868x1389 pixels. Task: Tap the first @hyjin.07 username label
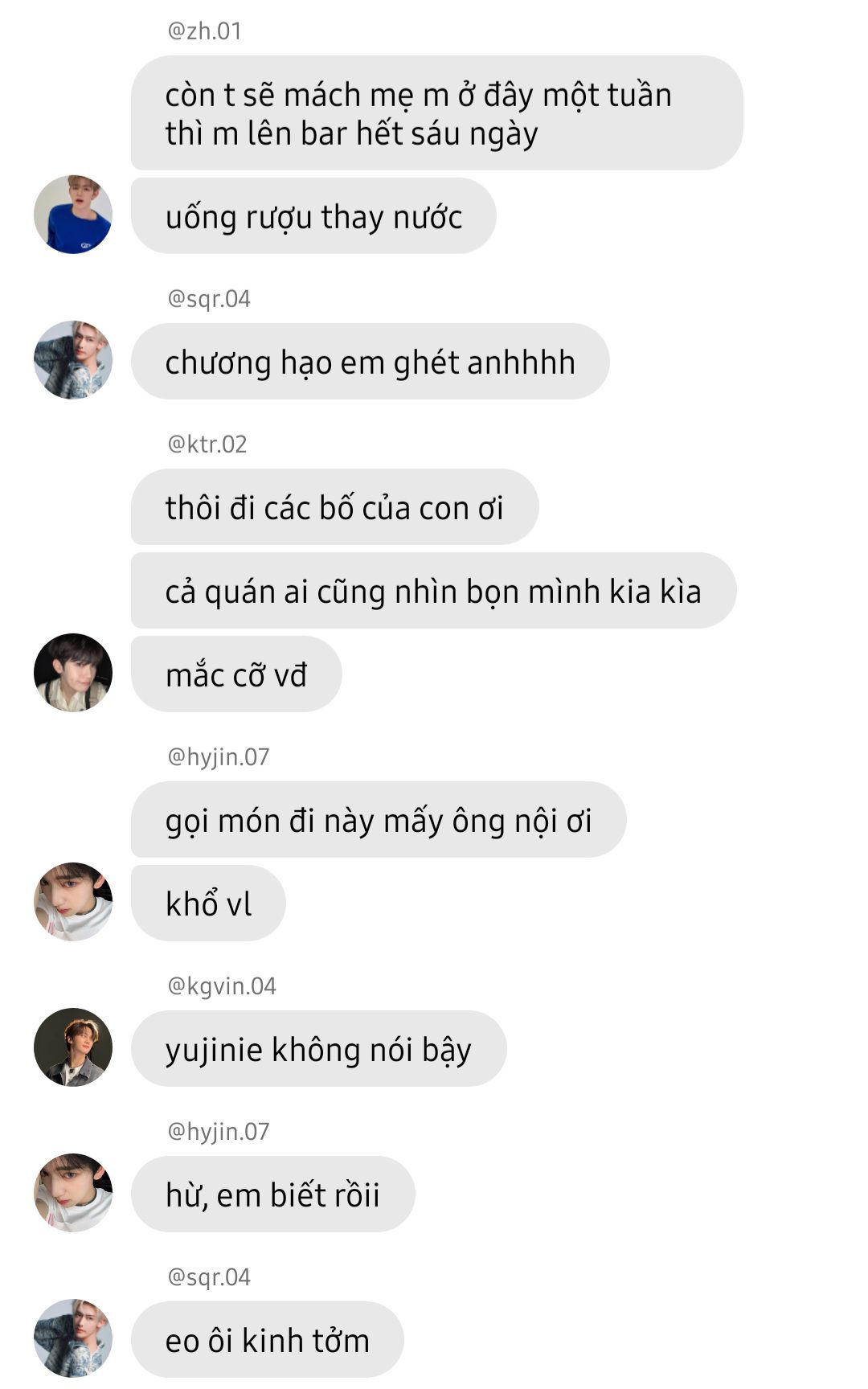[218, 756]
